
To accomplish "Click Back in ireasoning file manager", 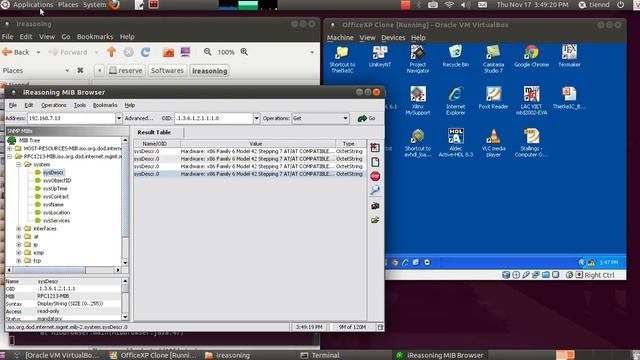I will [16, 52].
